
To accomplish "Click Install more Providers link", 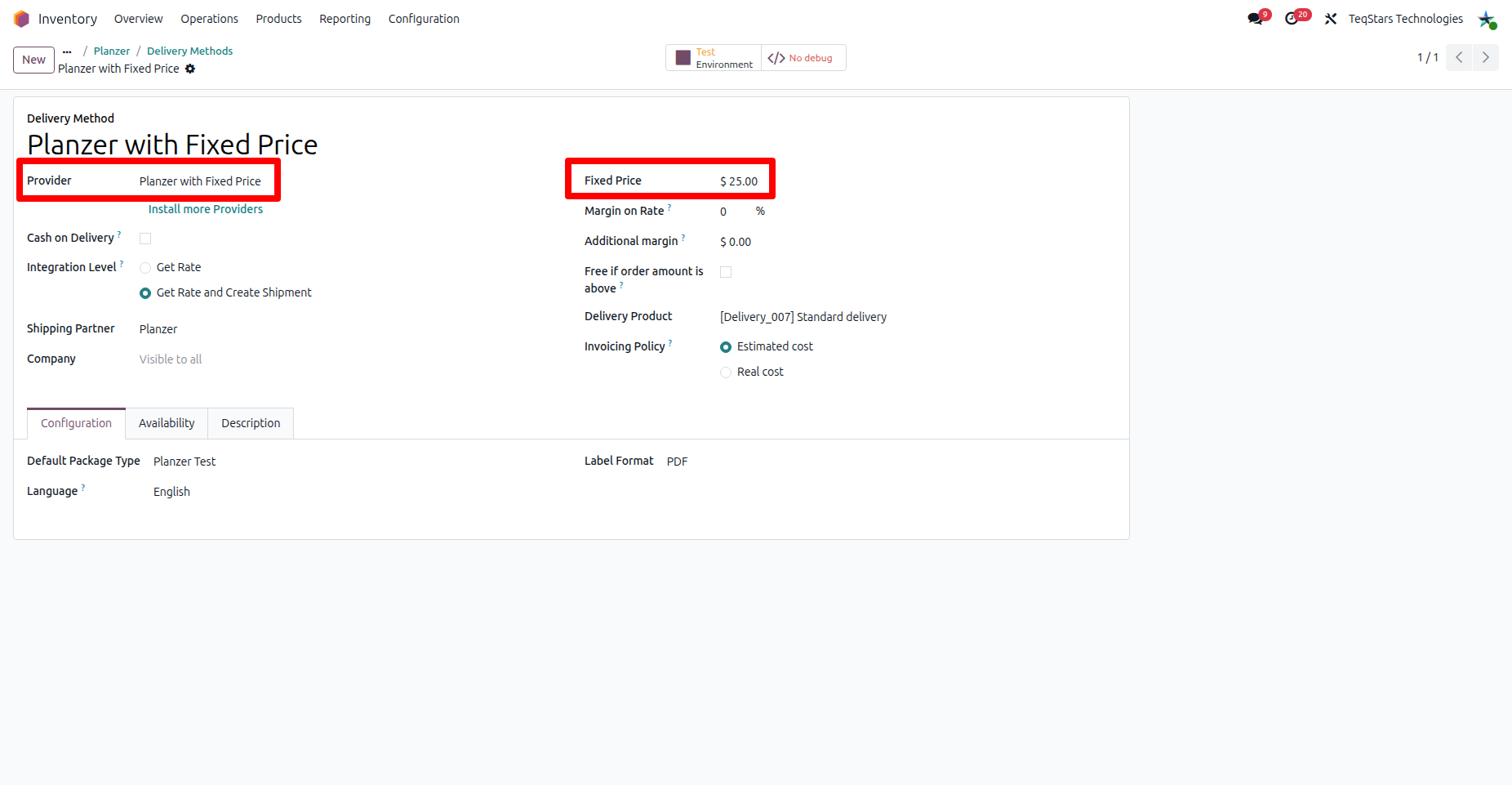I will coord(206,209).
